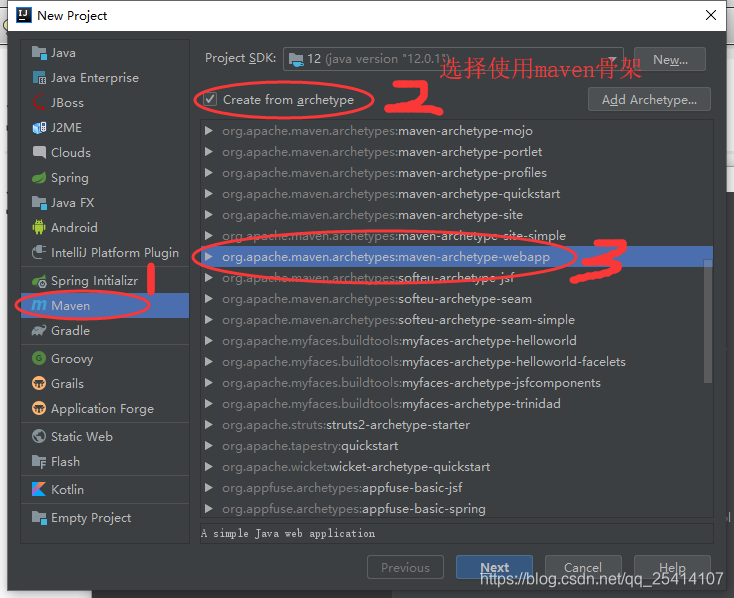The height and width of the screenshot is (598, 734).
Task: Close the New Project dialog
Action: click(x=711, y=15)
